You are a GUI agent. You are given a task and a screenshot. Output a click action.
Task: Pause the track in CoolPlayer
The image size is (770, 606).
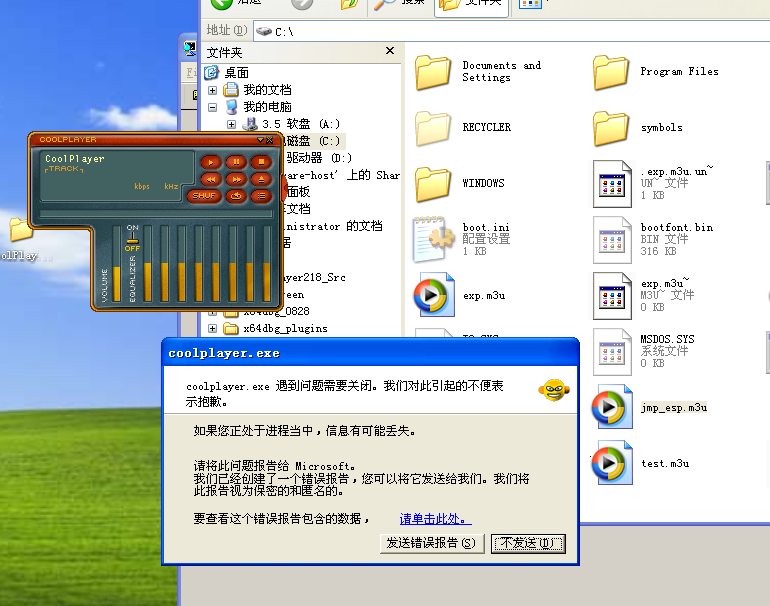click(x=236, y=162)
